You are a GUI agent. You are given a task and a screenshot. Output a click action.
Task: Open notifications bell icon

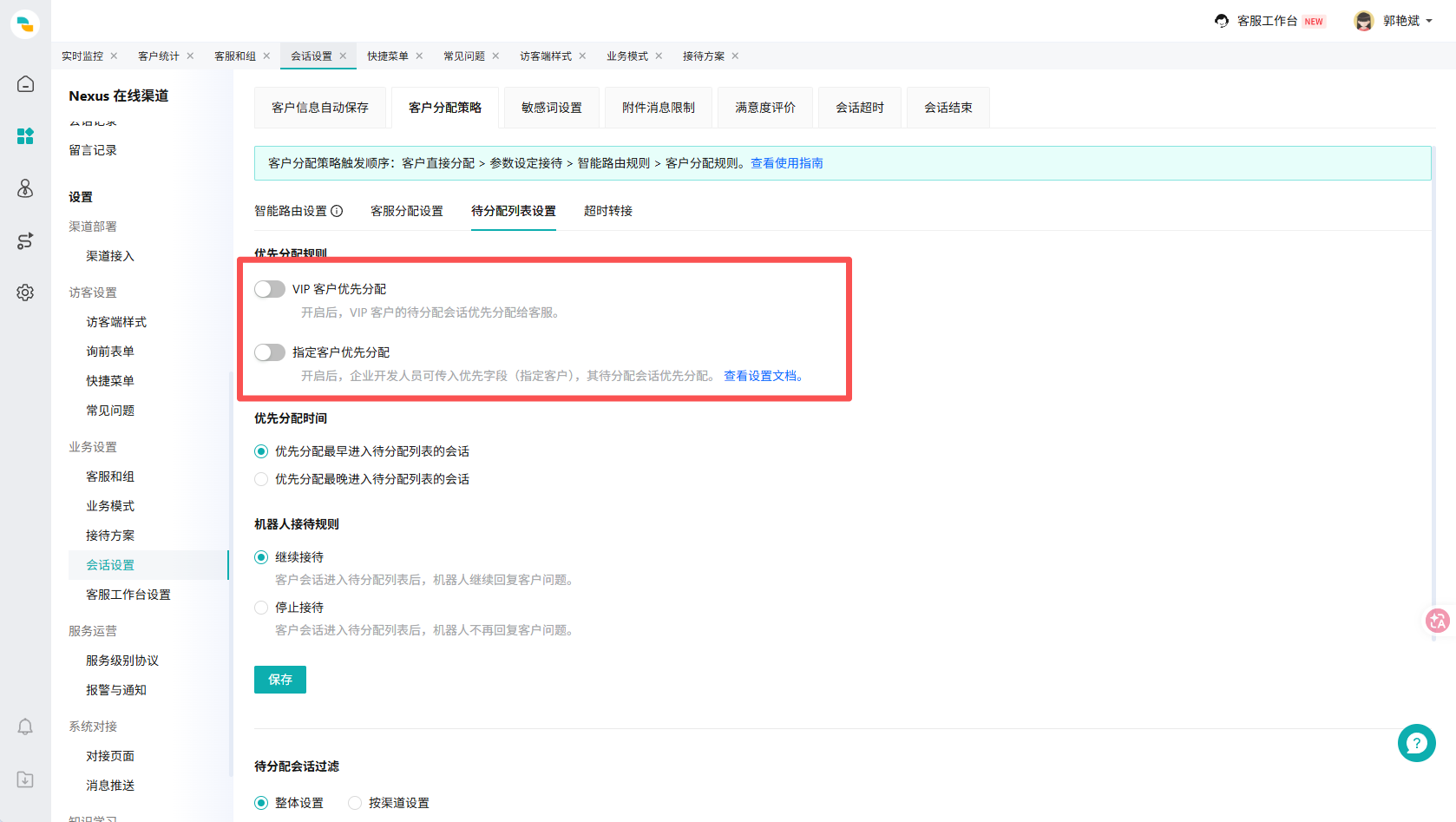(25, 727)
